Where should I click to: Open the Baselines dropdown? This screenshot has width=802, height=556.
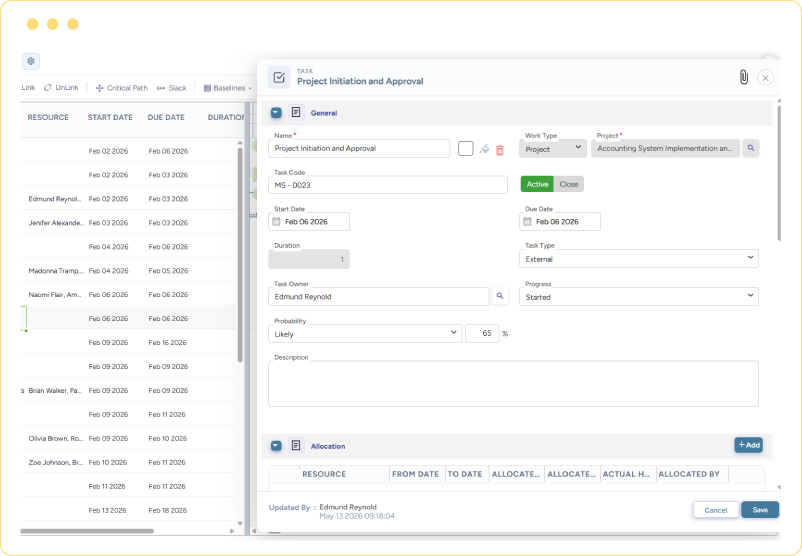(228, 88)
